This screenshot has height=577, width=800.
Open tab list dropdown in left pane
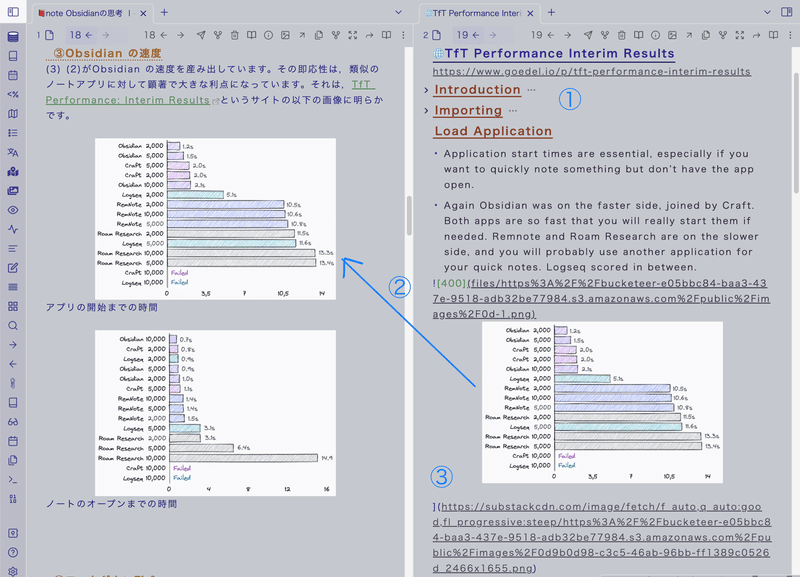398,12
